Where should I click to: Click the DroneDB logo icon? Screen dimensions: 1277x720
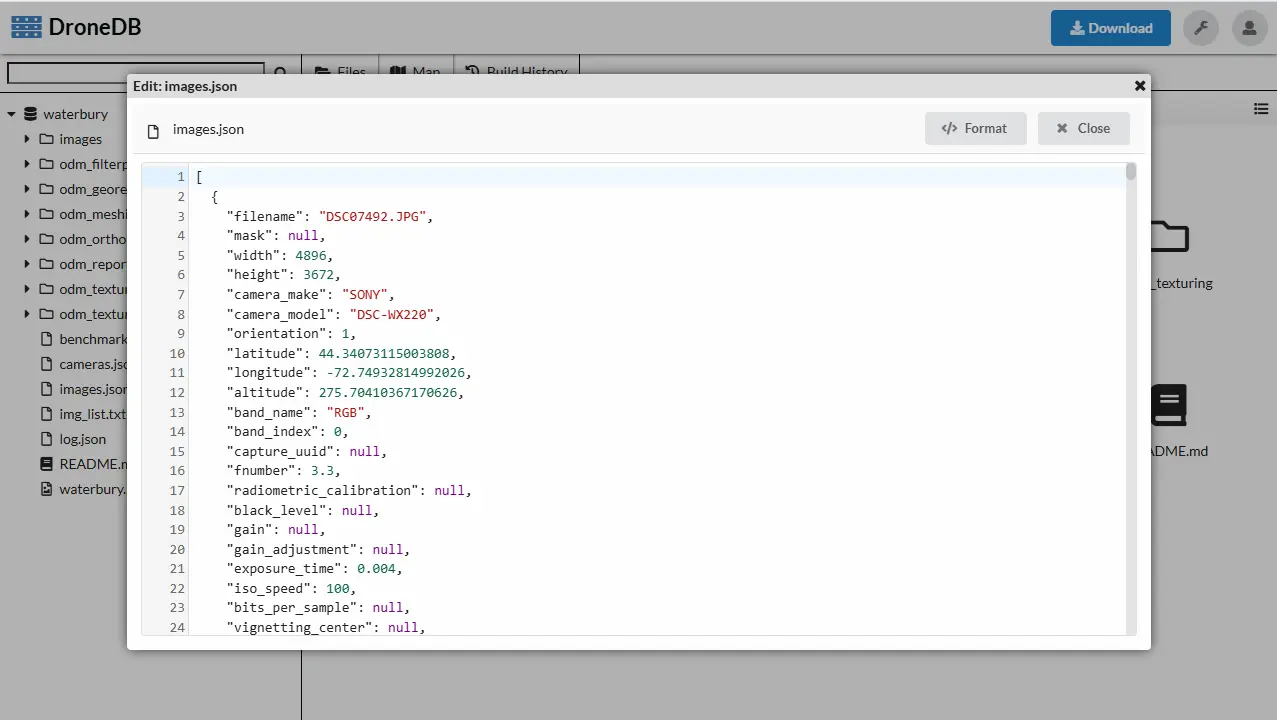26,27
